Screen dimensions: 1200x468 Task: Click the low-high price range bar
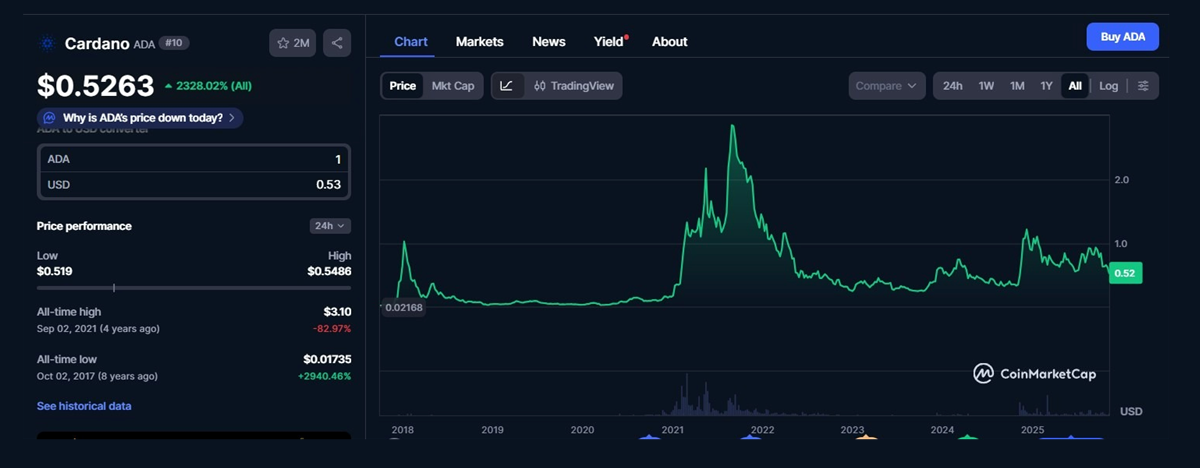pos(194,288)
